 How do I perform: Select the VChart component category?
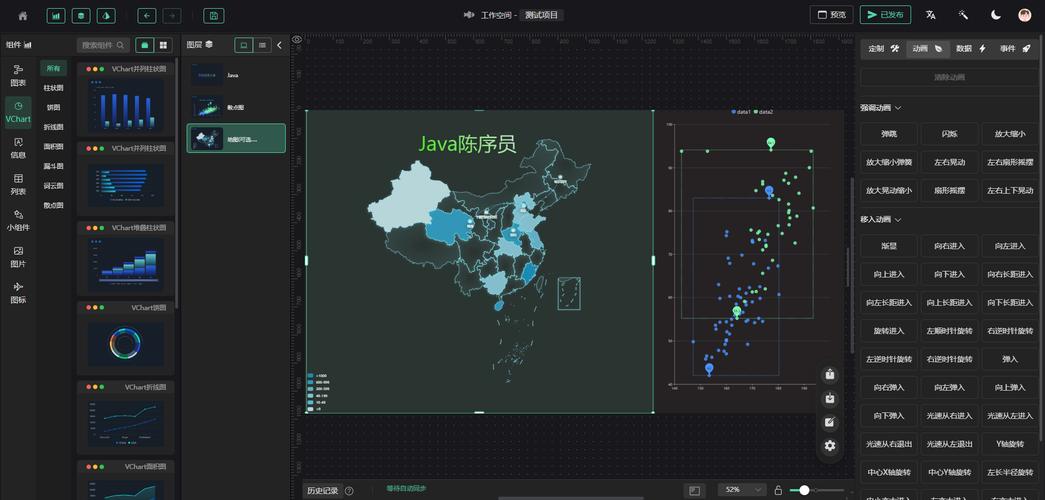click(x=18, y=112)
